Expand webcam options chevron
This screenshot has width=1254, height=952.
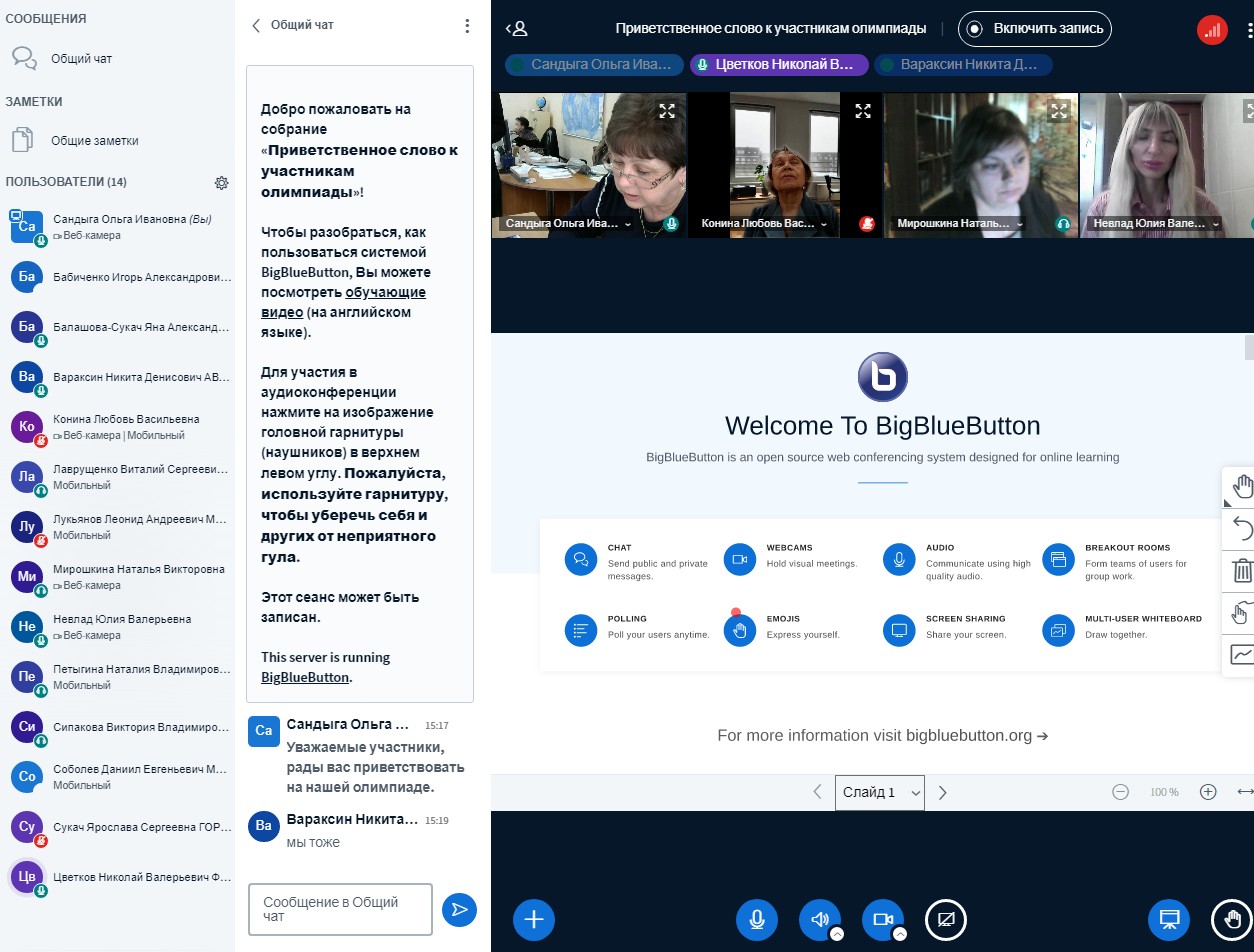tap(900, 935)
